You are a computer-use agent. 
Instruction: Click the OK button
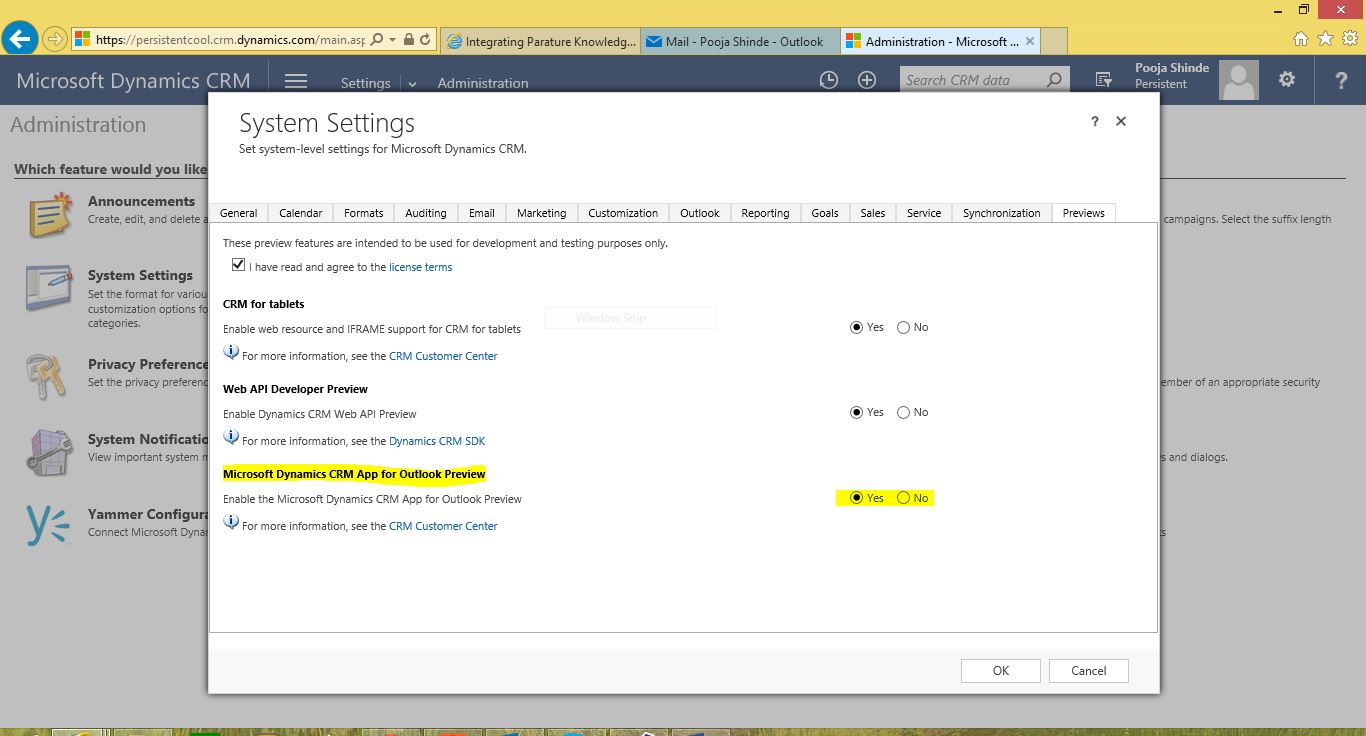1001,671
